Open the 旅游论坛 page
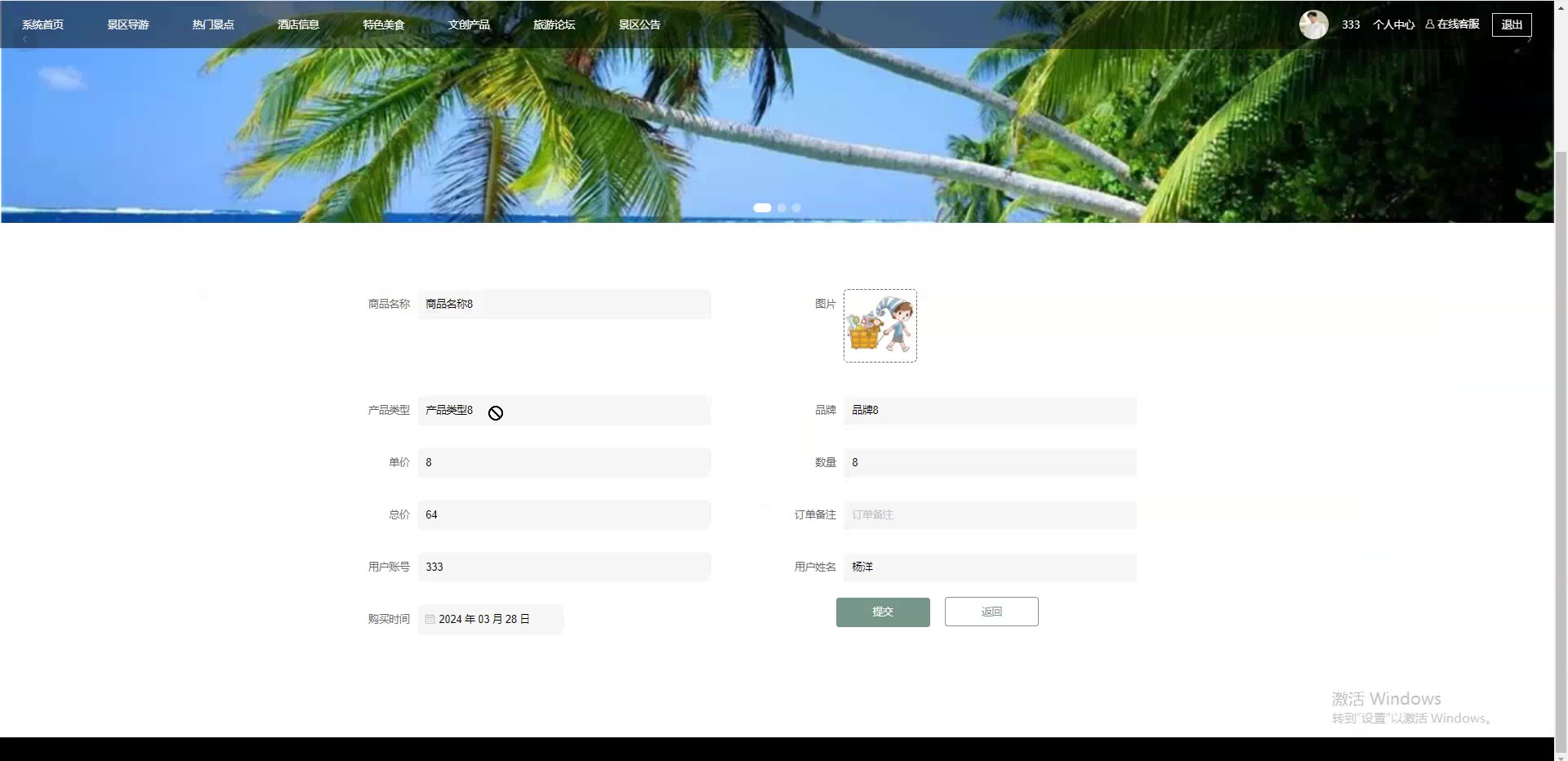Viewport: 1568px width, 761px height. 554,24
